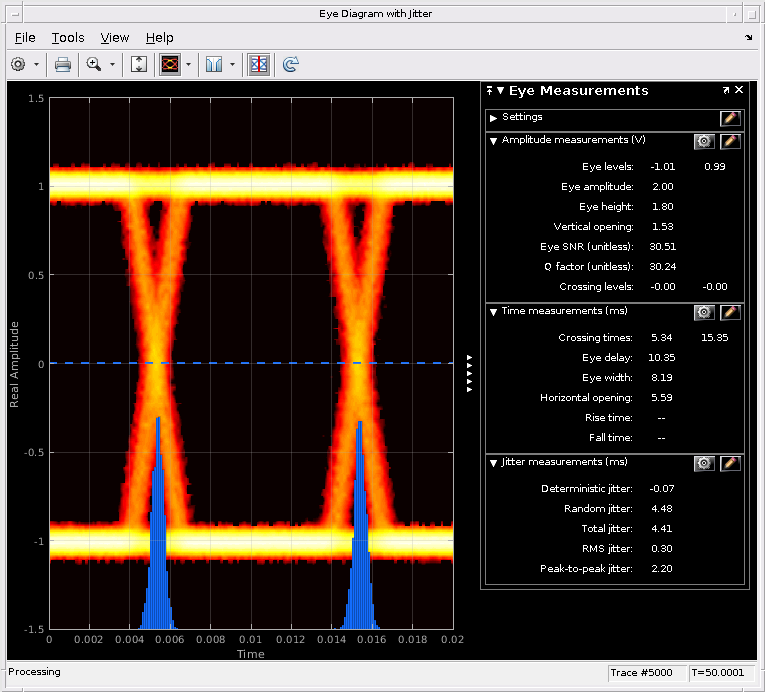Collapse the Amplitude measurements section
This screenshot has height=692, width=765.
(x=493, y=141)
